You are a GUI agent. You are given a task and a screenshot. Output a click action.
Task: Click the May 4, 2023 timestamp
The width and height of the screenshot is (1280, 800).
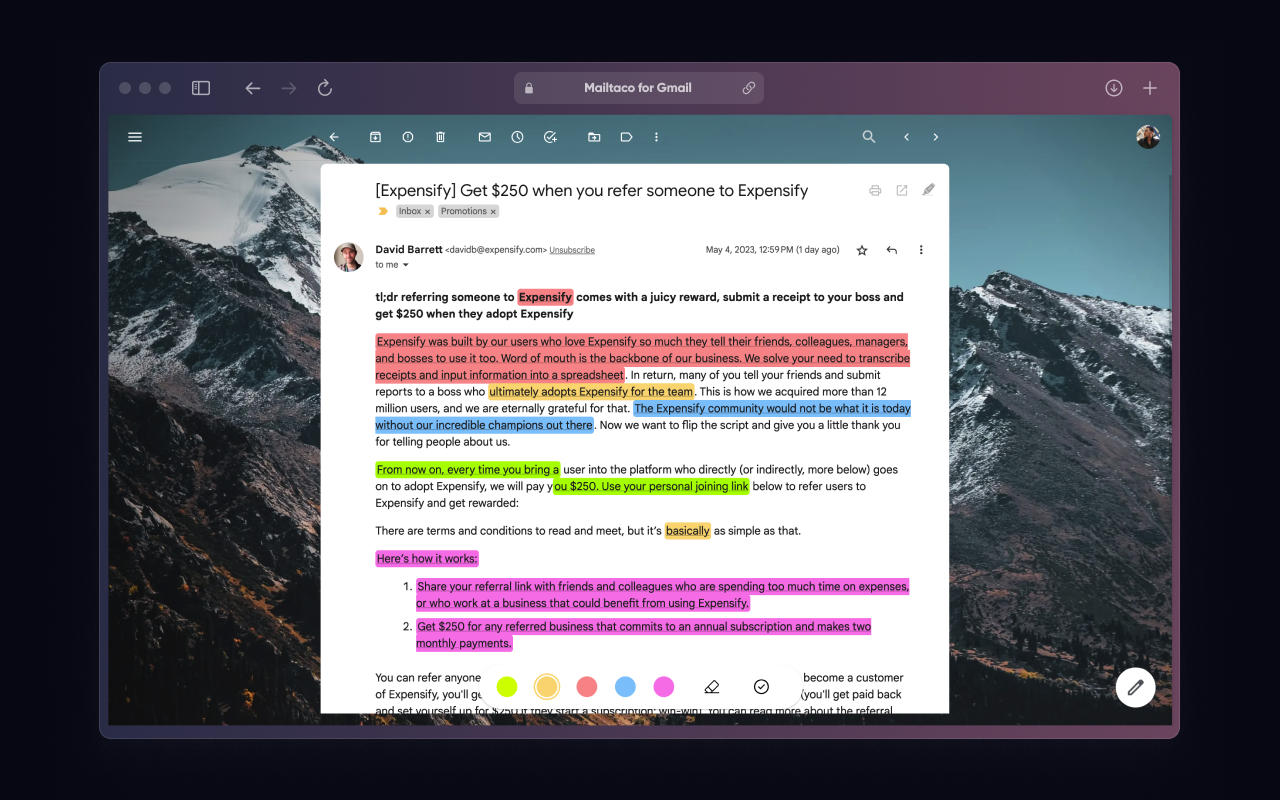(773, 250)
